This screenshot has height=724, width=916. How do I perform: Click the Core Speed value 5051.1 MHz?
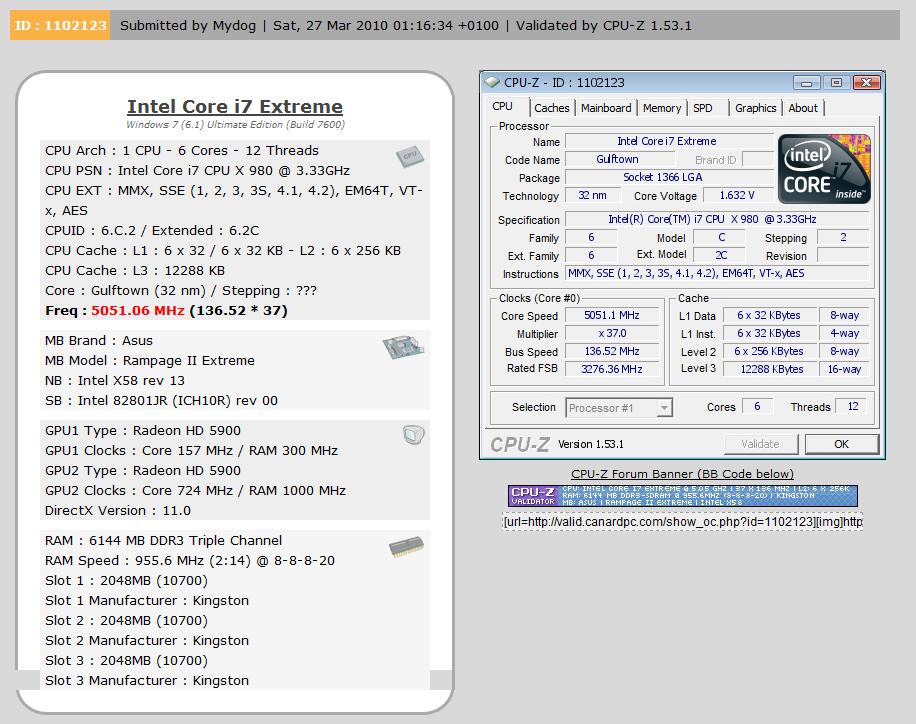click(x=612, y=316)
